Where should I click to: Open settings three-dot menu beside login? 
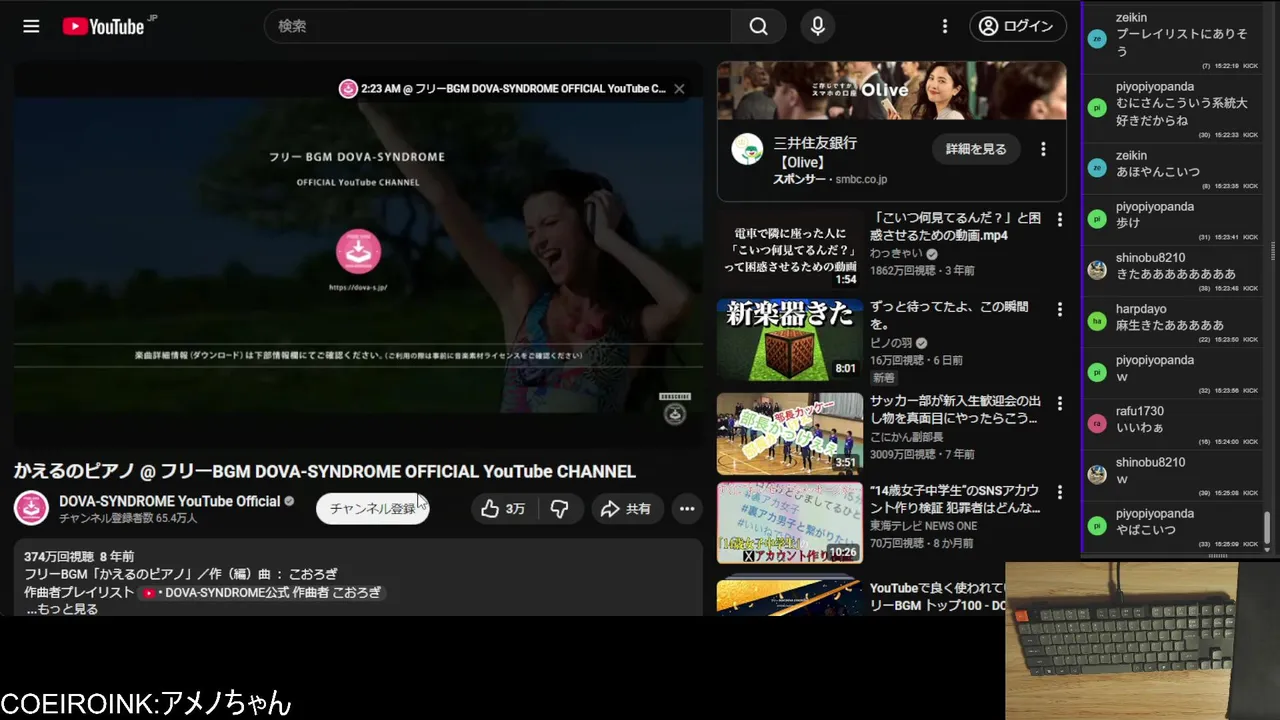pos(945,26)
